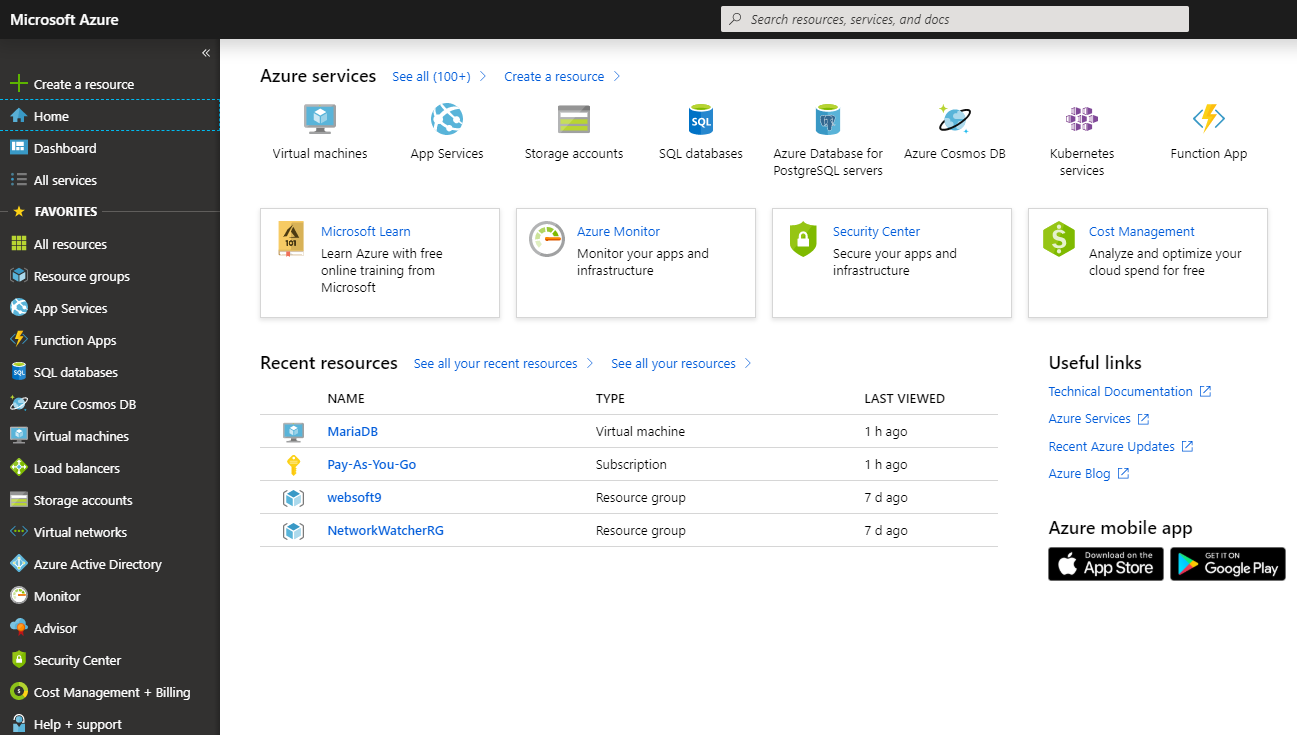Click See all your recent resources link
This screenshot has height=735, width=1297.
pyautogui.click(x=495, y=364)
